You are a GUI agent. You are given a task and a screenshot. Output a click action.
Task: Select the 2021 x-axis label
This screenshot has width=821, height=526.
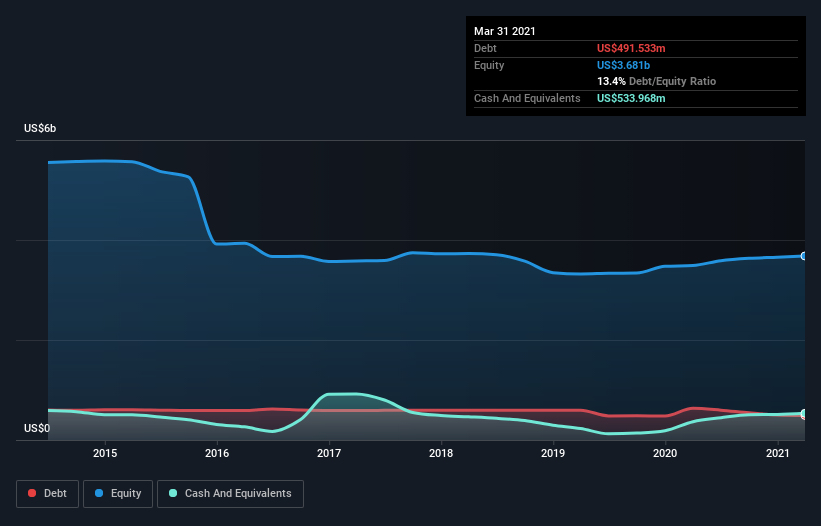pos(778,453)
